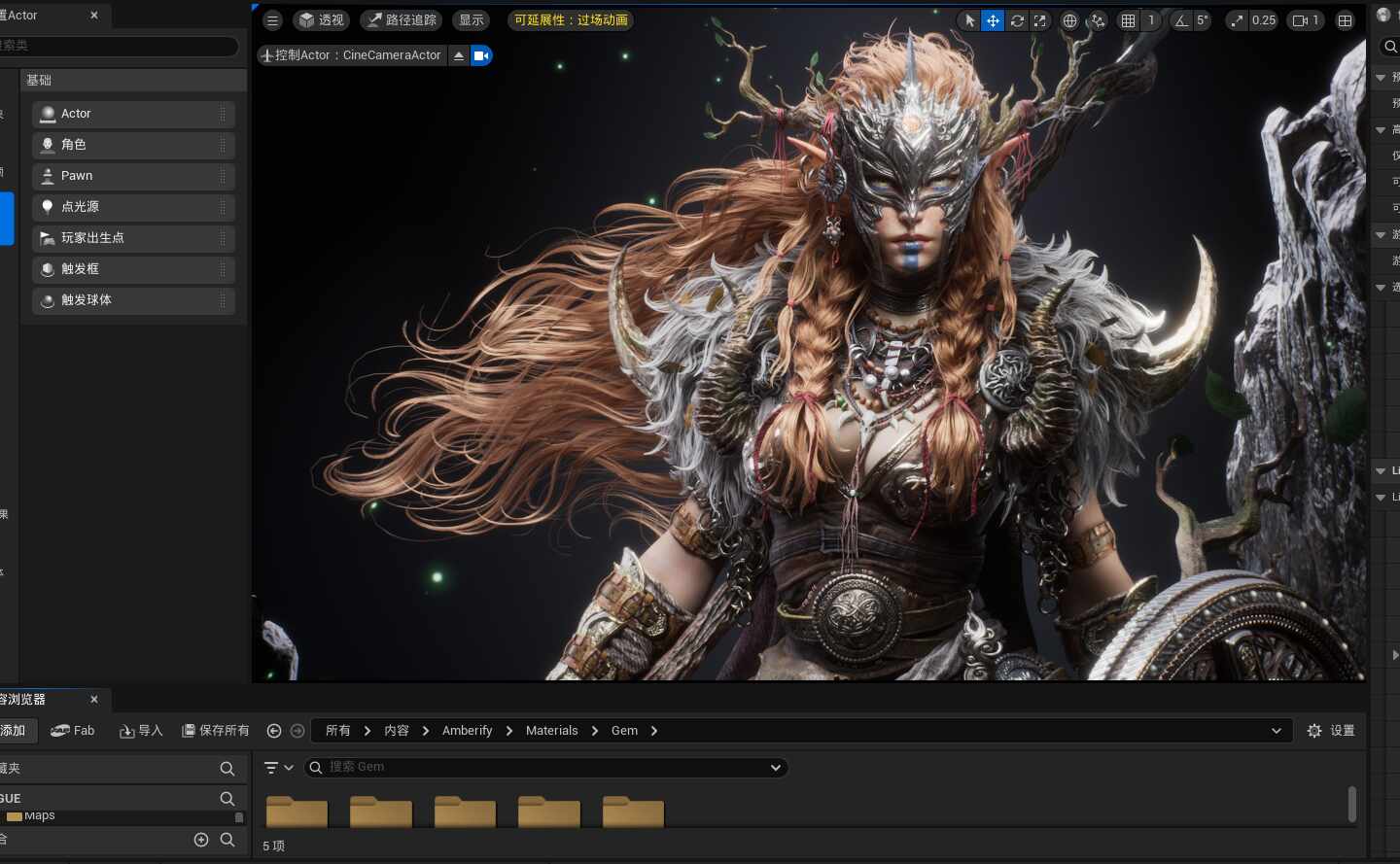Screen dimensions: 1400x864
Task: Eject from the piloted CineCameraActor
Action: click(459, 55)
